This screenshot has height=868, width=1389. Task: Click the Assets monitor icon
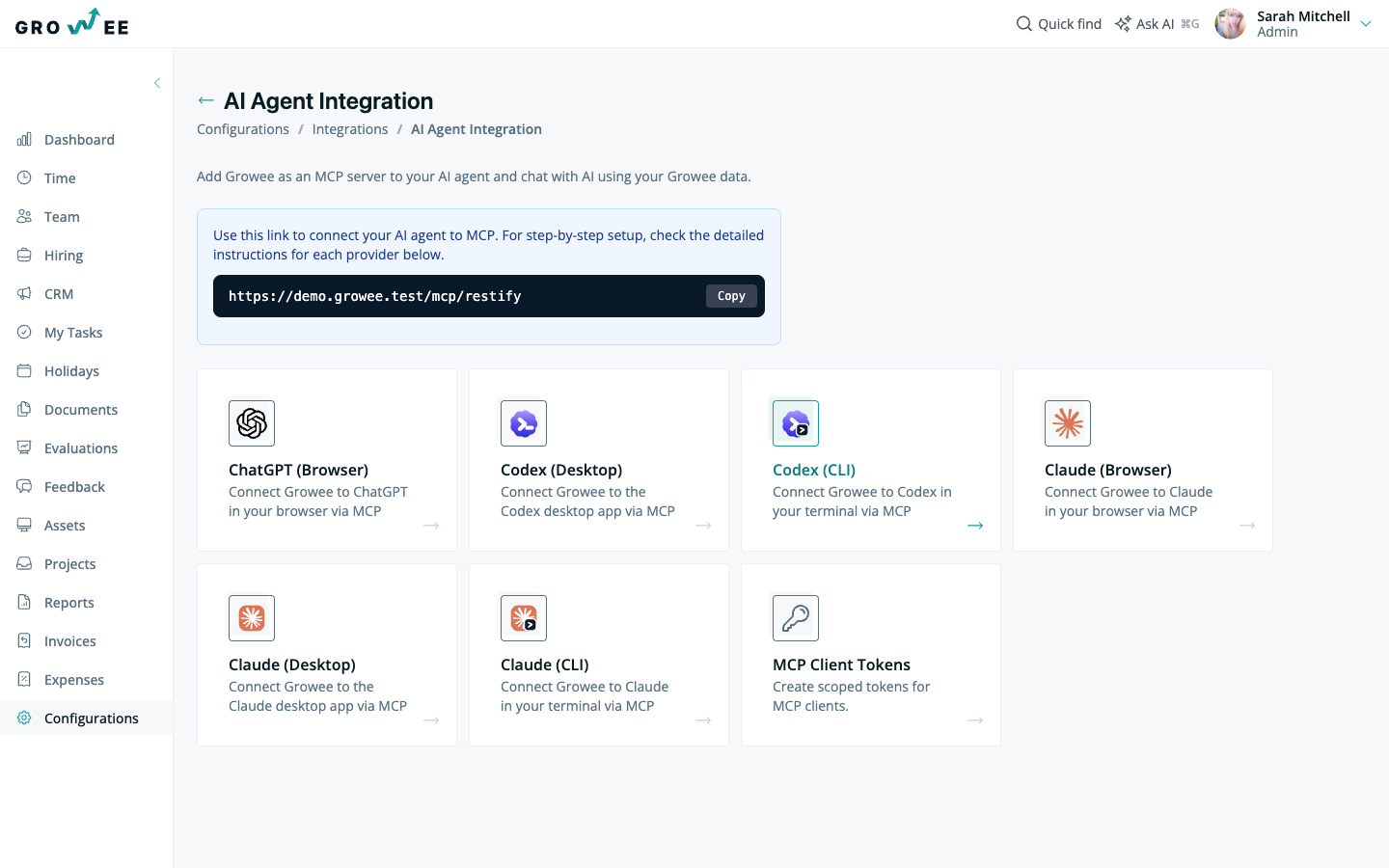point(24,526)
